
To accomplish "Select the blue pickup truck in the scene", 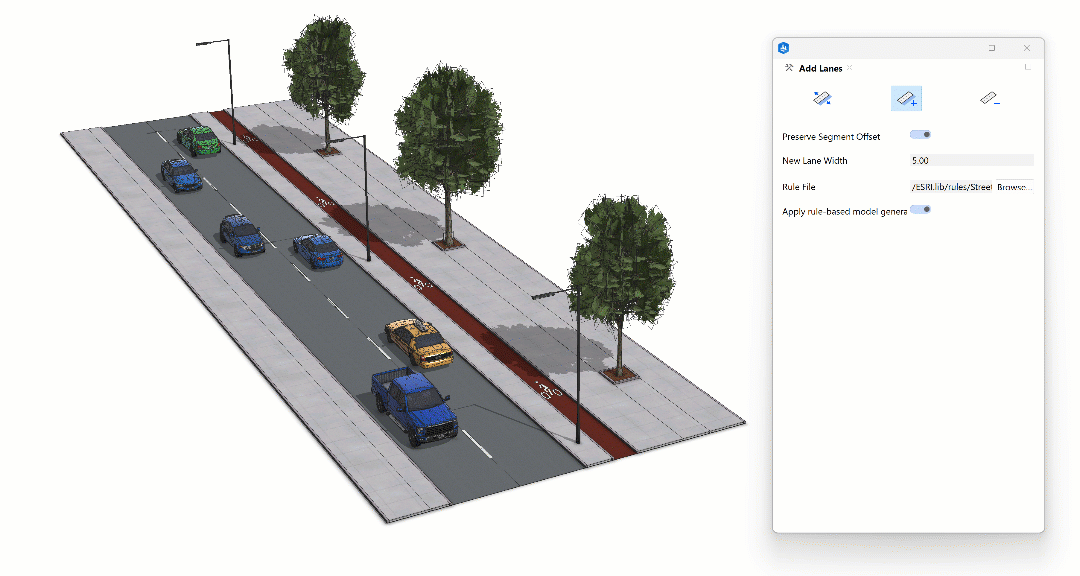I will 415,407.
